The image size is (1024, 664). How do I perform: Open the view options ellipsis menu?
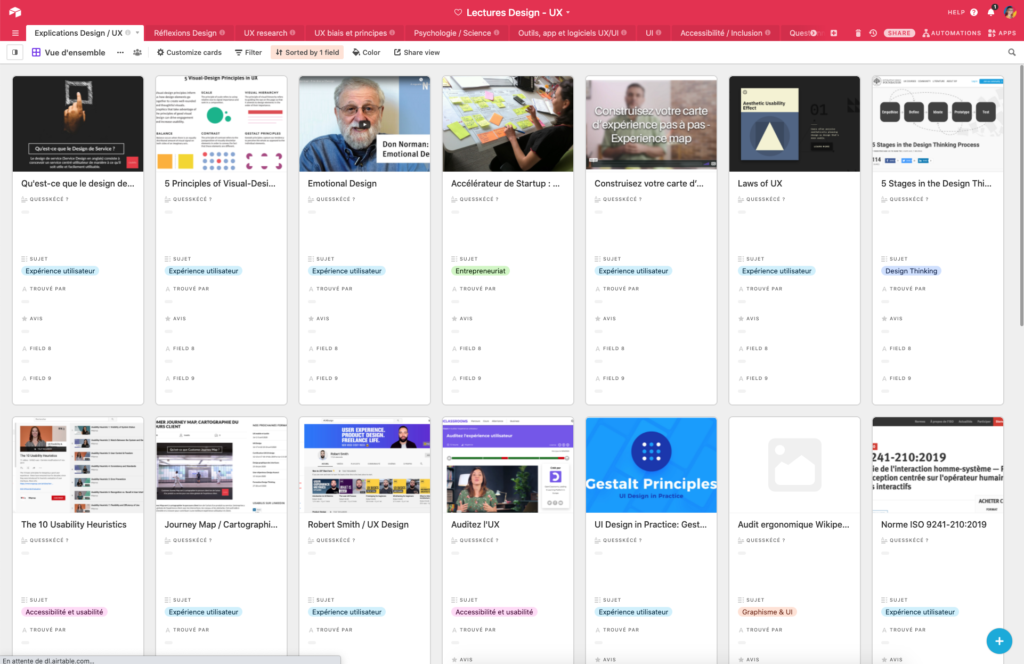click(x=120, y=52)
